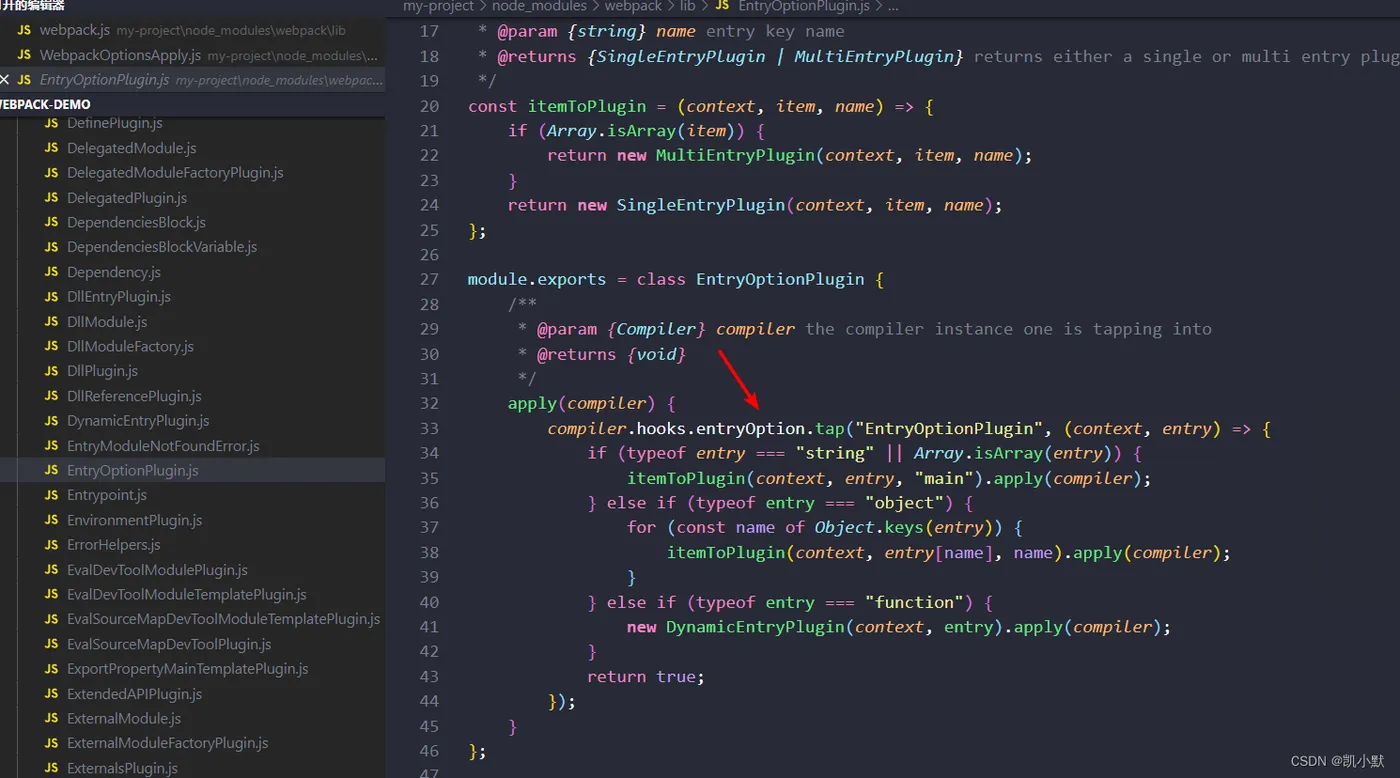Select EntryOptionPlugin.js in open editors list
The width and height of the screenshot is (1400, 778).
point(192,80)
